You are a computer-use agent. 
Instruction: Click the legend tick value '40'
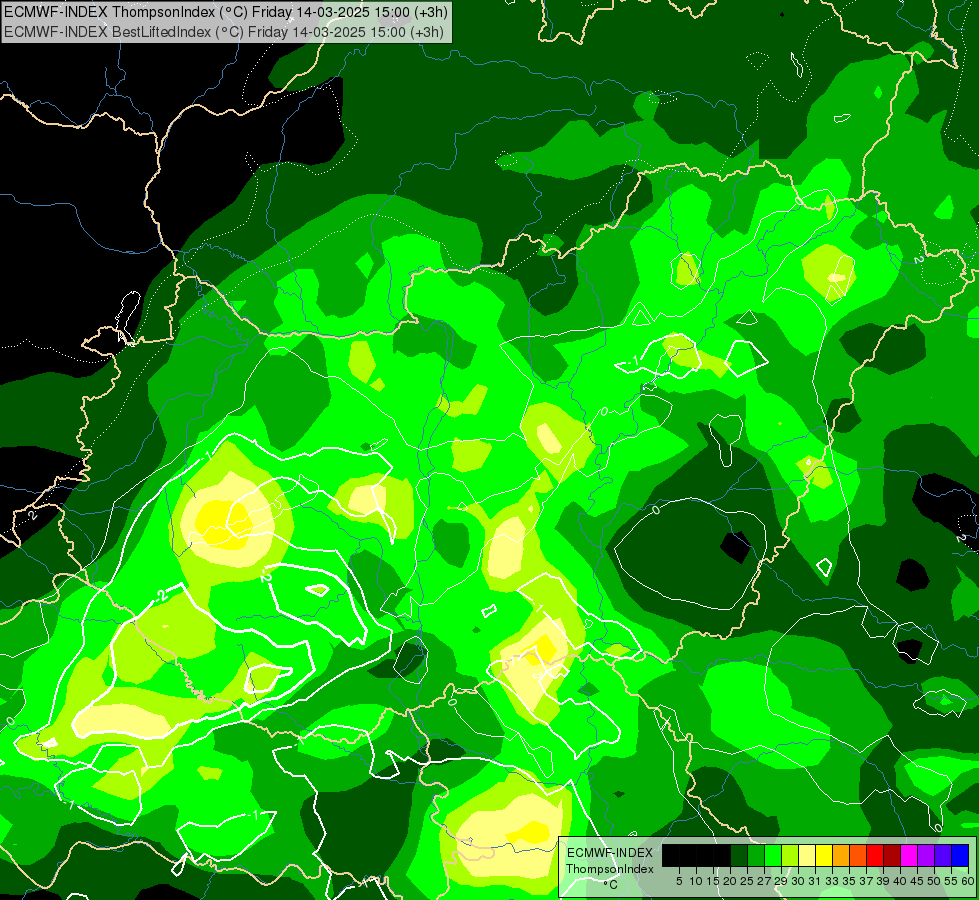(900, 881)
